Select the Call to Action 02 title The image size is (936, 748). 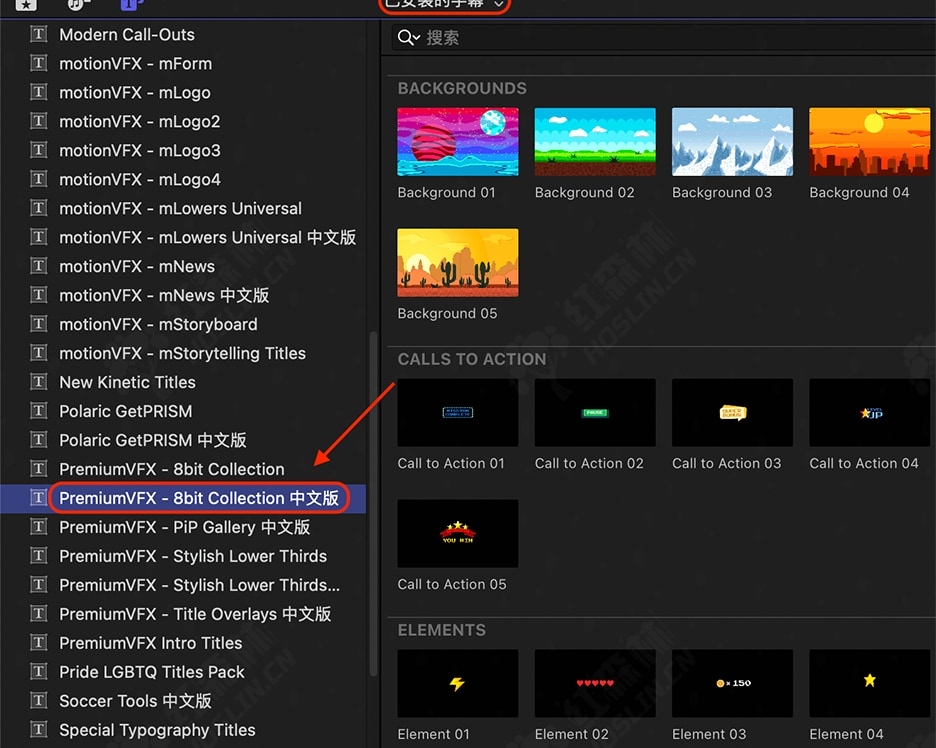pos(595,413)
